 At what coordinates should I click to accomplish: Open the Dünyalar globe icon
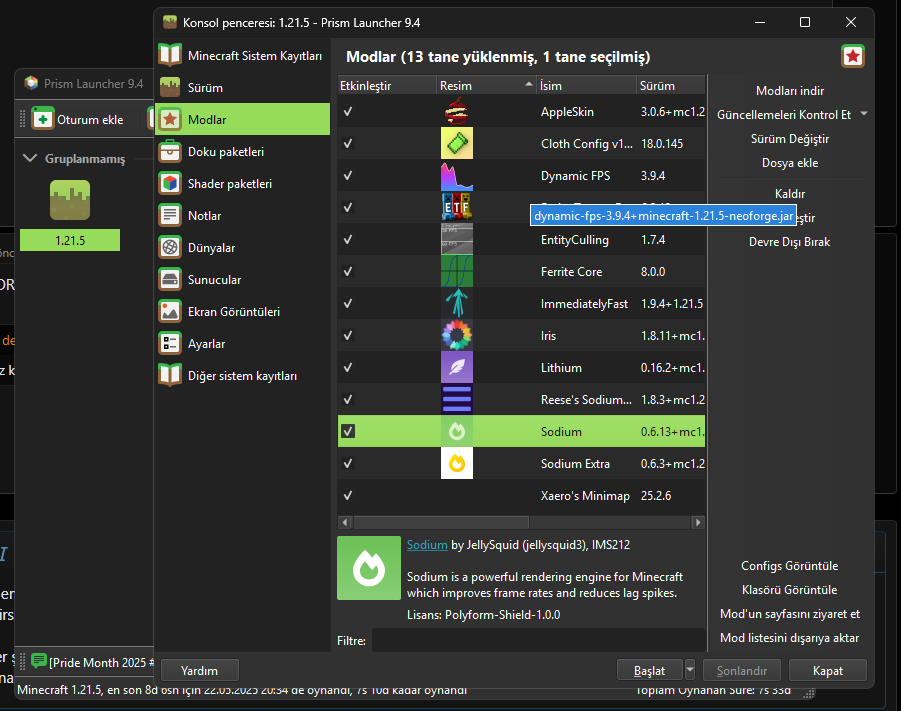170,247
